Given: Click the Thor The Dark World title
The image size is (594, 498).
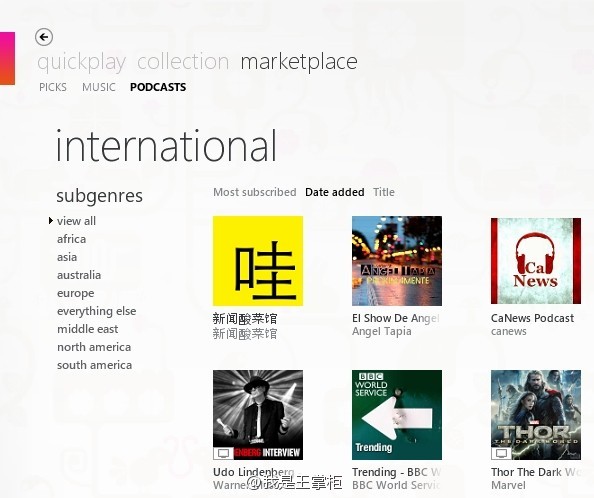Looking at the screenshot, I should tap(536, 472).
